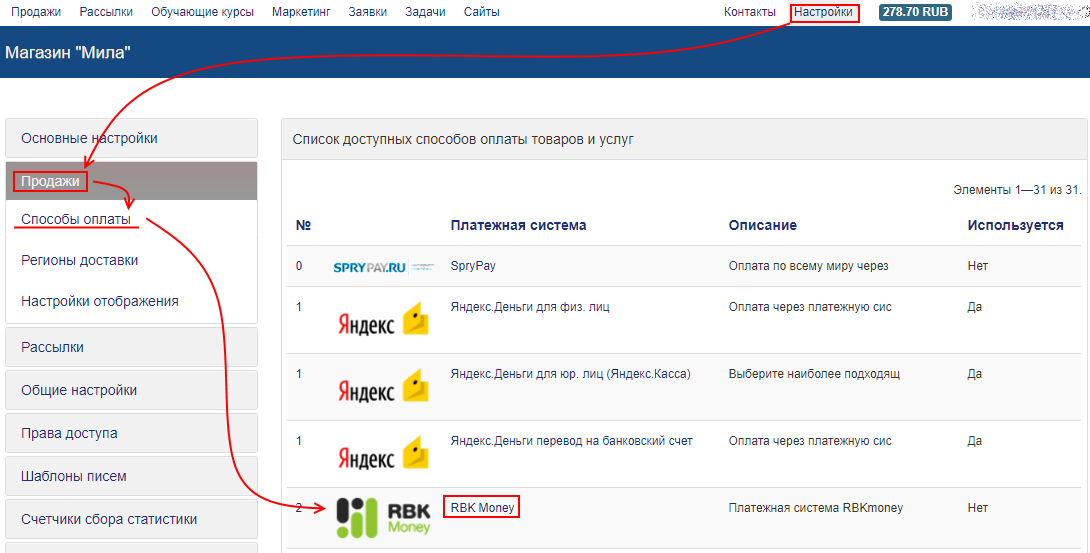Click the RBK Money logo

(x=383, y=517)
